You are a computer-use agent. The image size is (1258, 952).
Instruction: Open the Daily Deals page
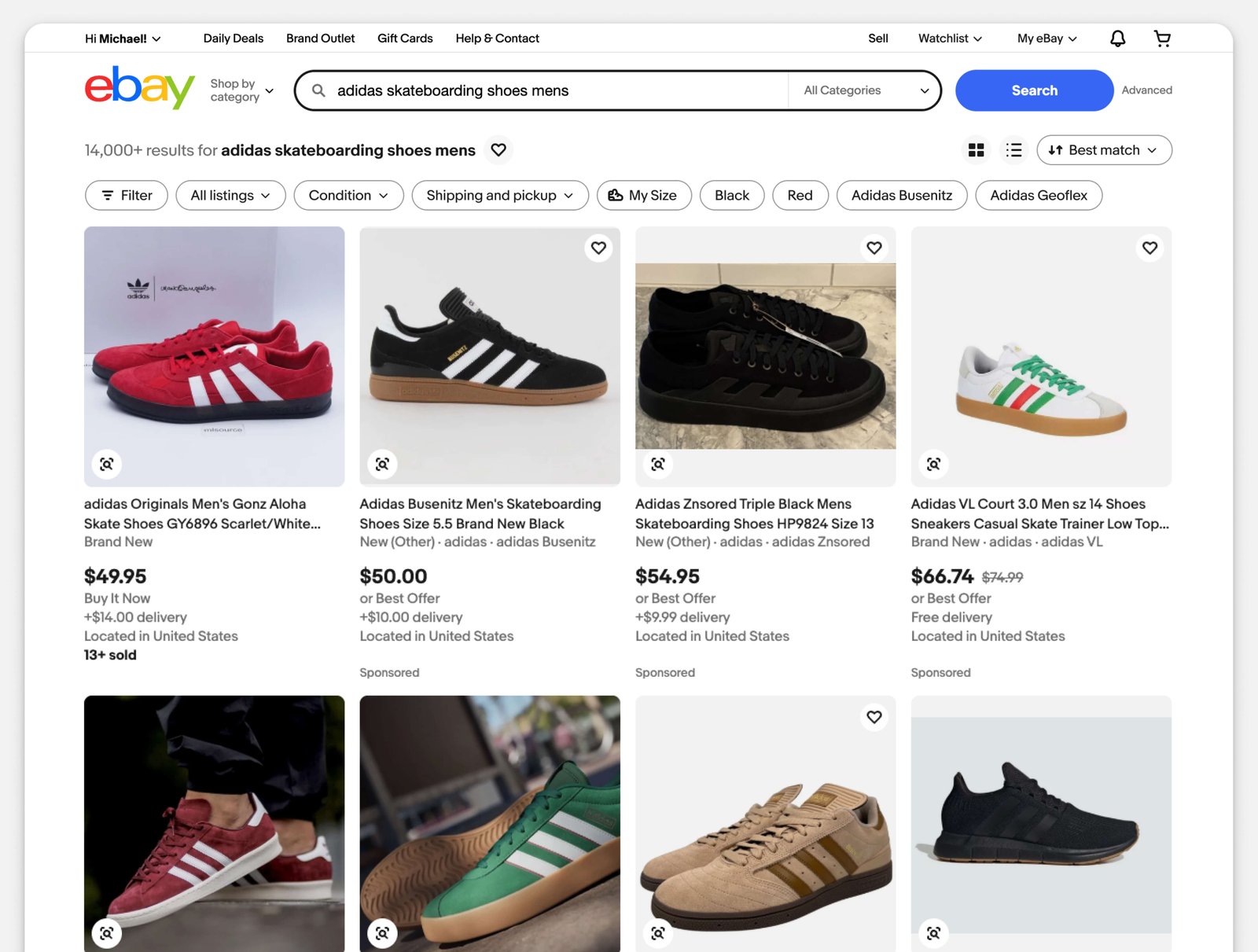point(234,39)
